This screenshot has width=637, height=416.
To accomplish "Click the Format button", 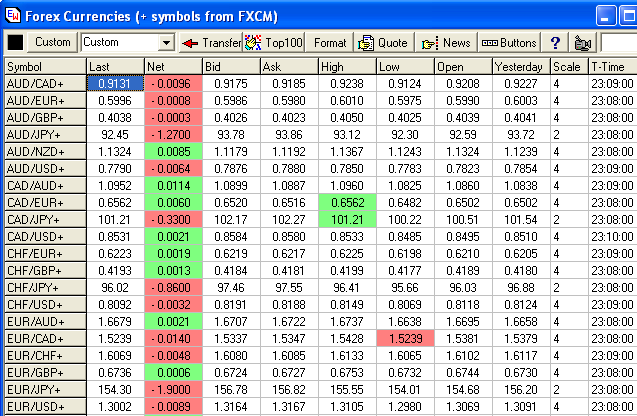I will point(329,43).
